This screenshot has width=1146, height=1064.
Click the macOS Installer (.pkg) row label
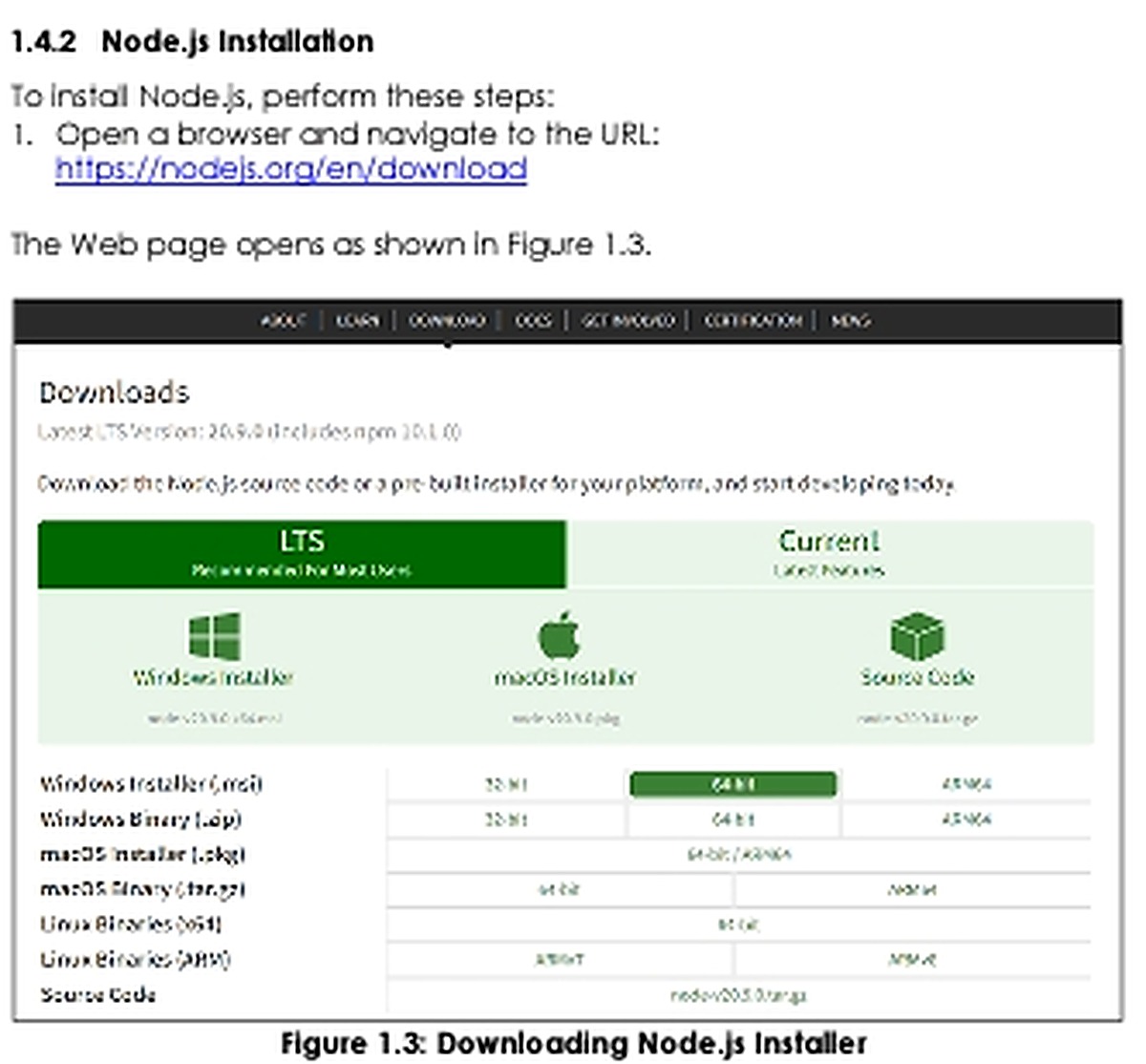pyautogui.click(x=142, y=855)
